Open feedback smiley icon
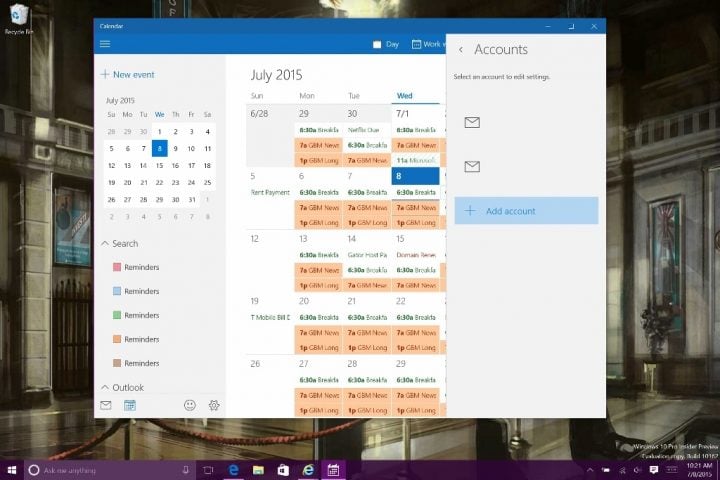The height and width of the screenshot is (480, 720). pos(190,405)
